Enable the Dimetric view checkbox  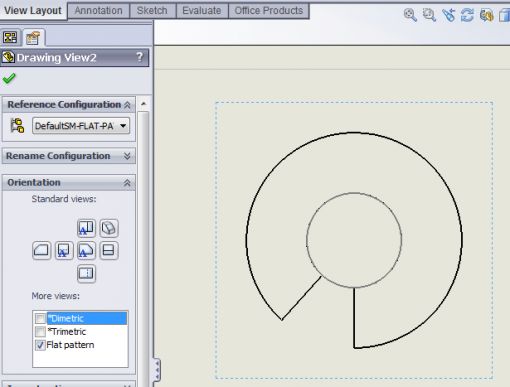pyautogui.click(x=40, y=318)
